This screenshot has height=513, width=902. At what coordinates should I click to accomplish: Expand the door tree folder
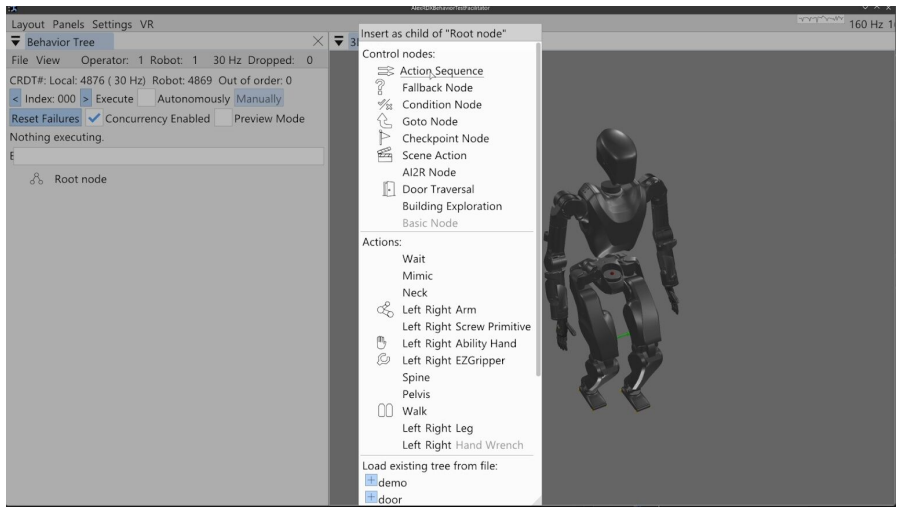click(x=371, y=497)
